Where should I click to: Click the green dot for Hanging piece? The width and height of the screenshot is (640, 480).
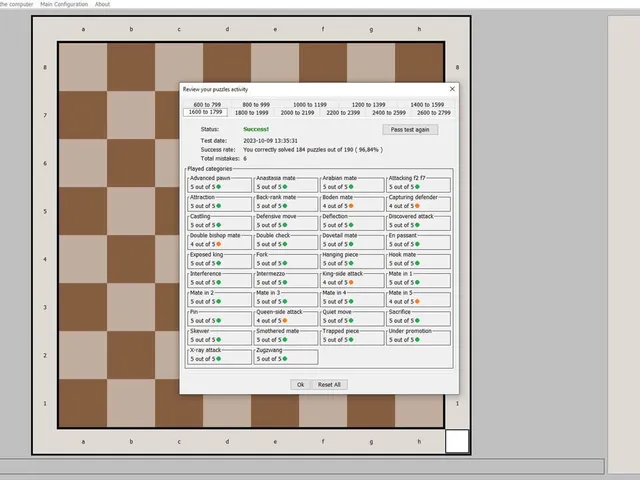tap(351, 264)
